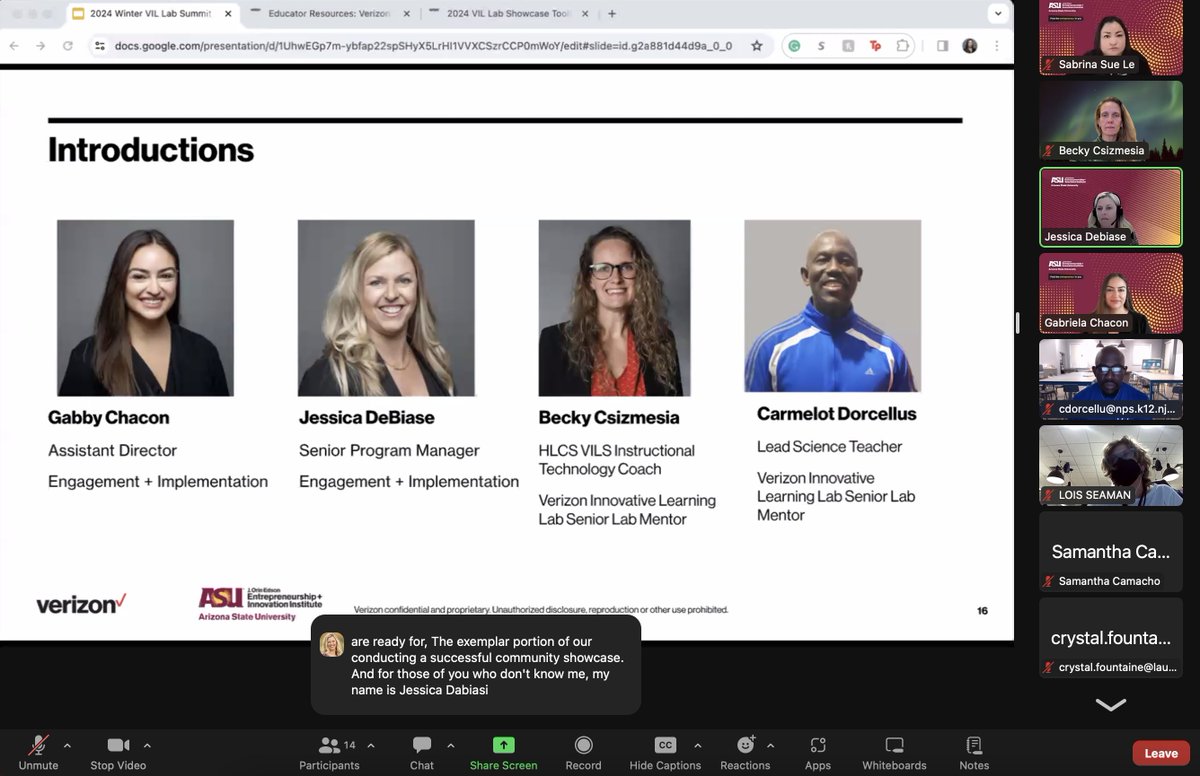
Task: Open caption options arrow beside Hide Captions
Action: pos(697,745)
